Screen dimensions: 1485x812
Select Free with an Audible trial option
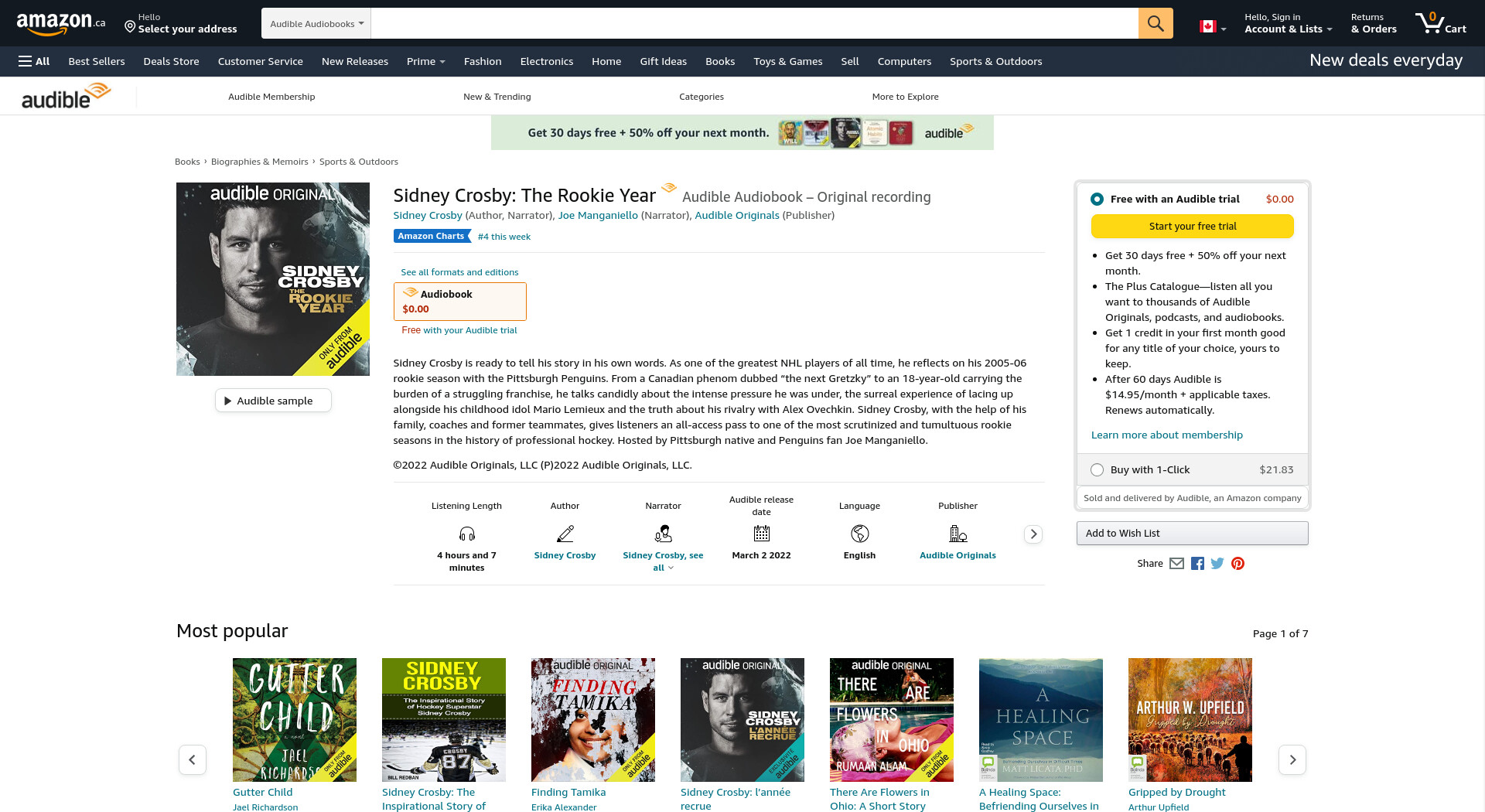coord(1097,200)
